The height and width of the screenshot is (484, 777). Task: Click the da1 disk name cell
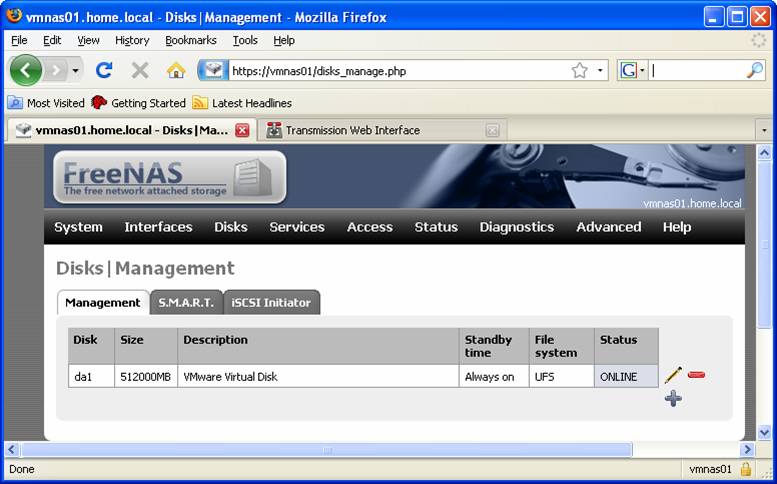pyautogui.click(x=92, y=376)
